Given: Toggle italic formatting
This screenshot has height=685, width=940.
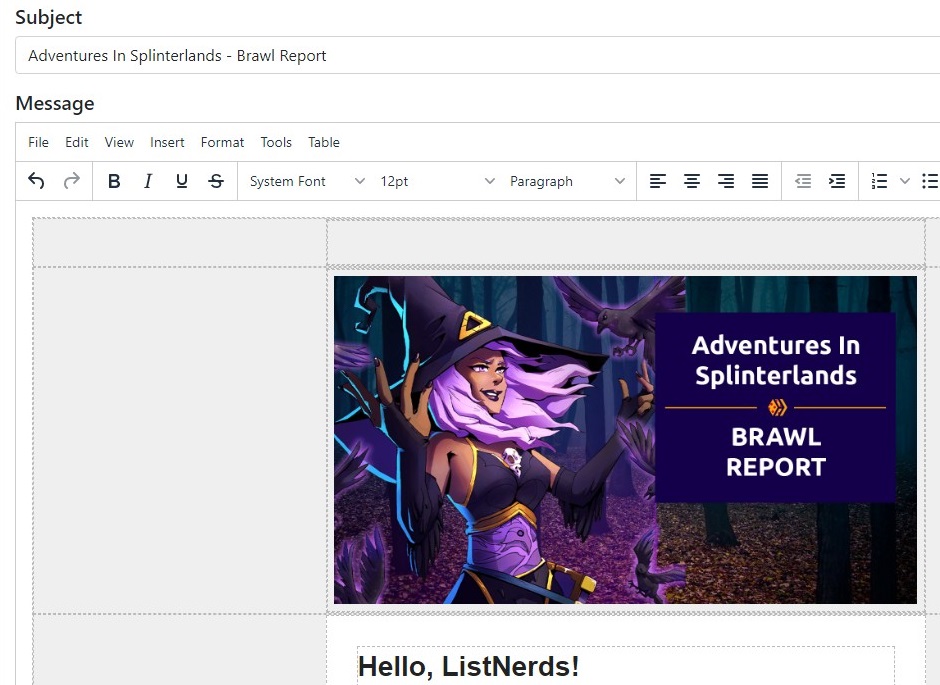Looking at the screenshot, I should click(x=148, y=181).
